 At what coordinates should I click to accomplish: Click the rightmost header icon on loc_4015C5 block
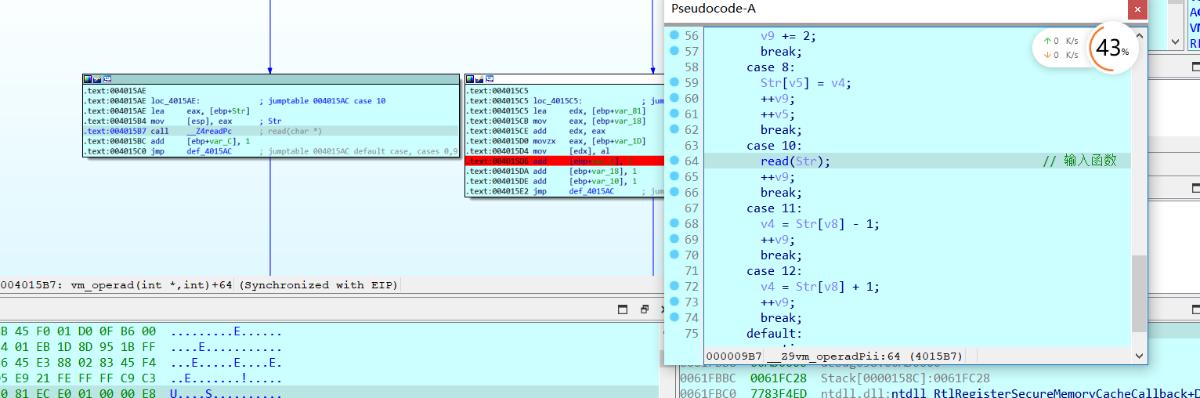[x=489, y=79]
